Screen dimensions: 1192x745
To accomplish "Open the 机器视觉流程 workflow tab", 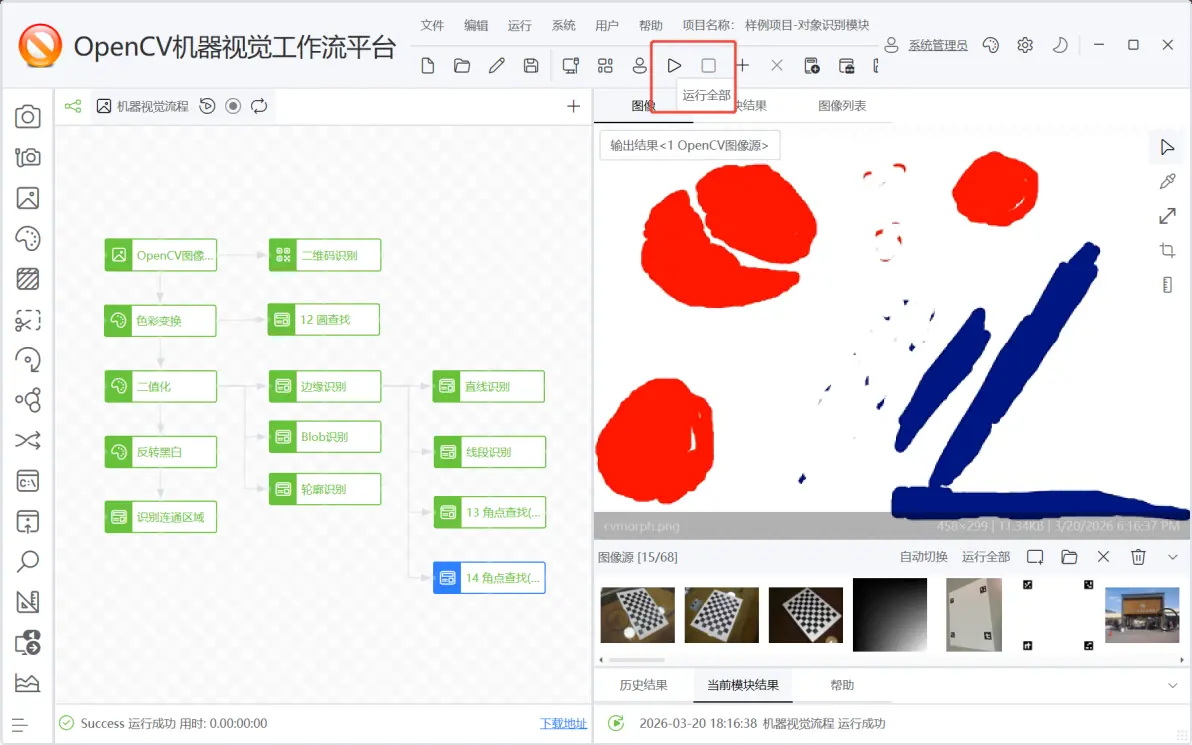I will pos(142,106).
